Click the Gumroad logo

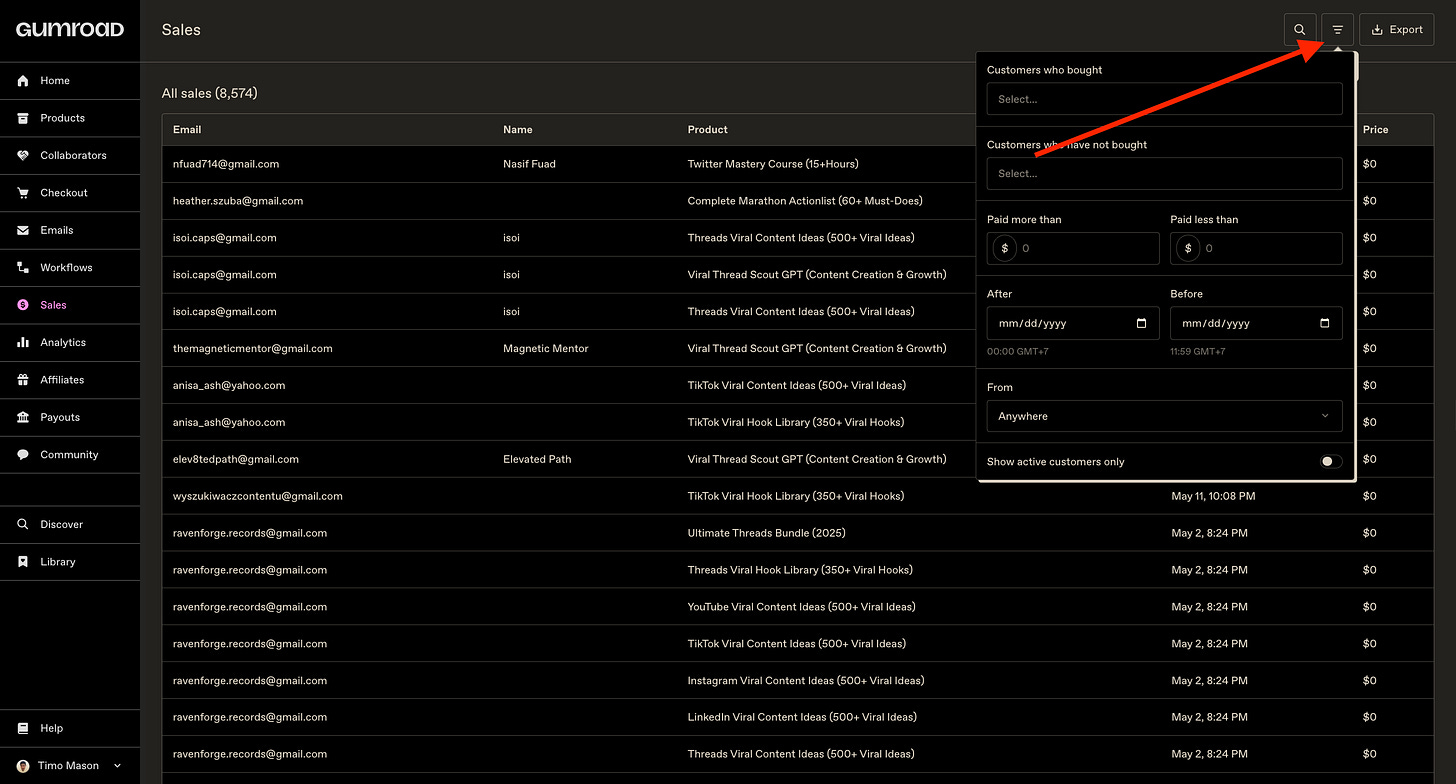click(x=69, y=30)
